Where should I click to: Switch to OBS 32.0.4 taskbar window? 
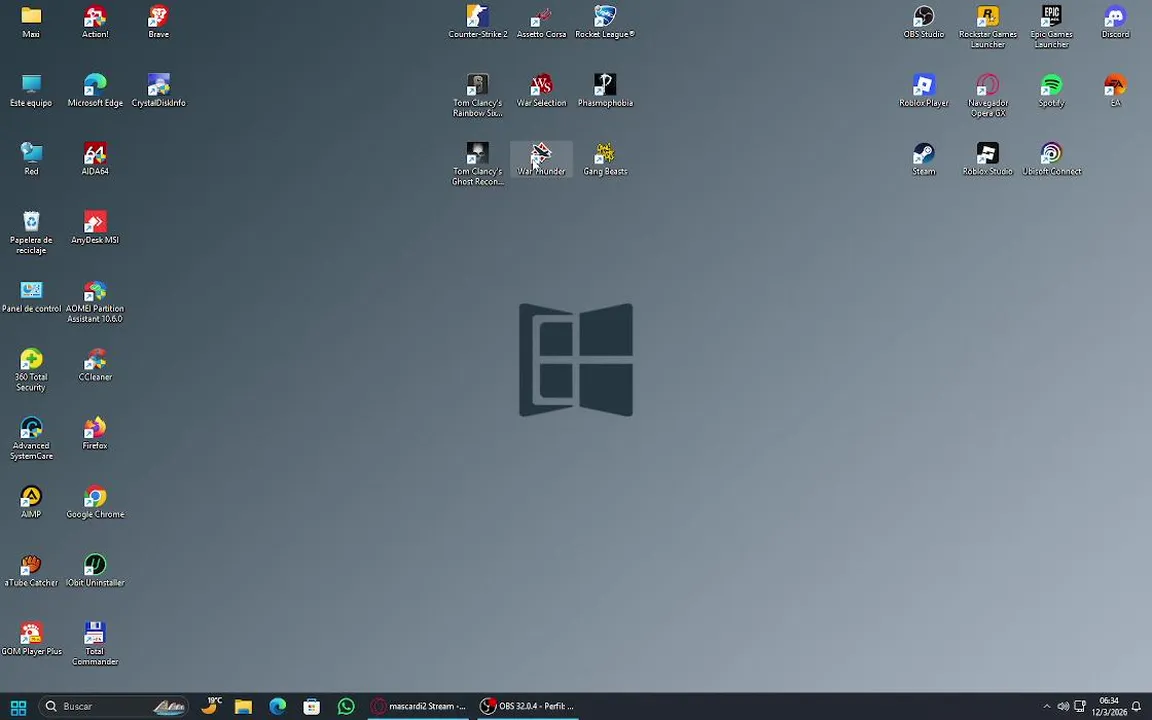tap(528, 707)
